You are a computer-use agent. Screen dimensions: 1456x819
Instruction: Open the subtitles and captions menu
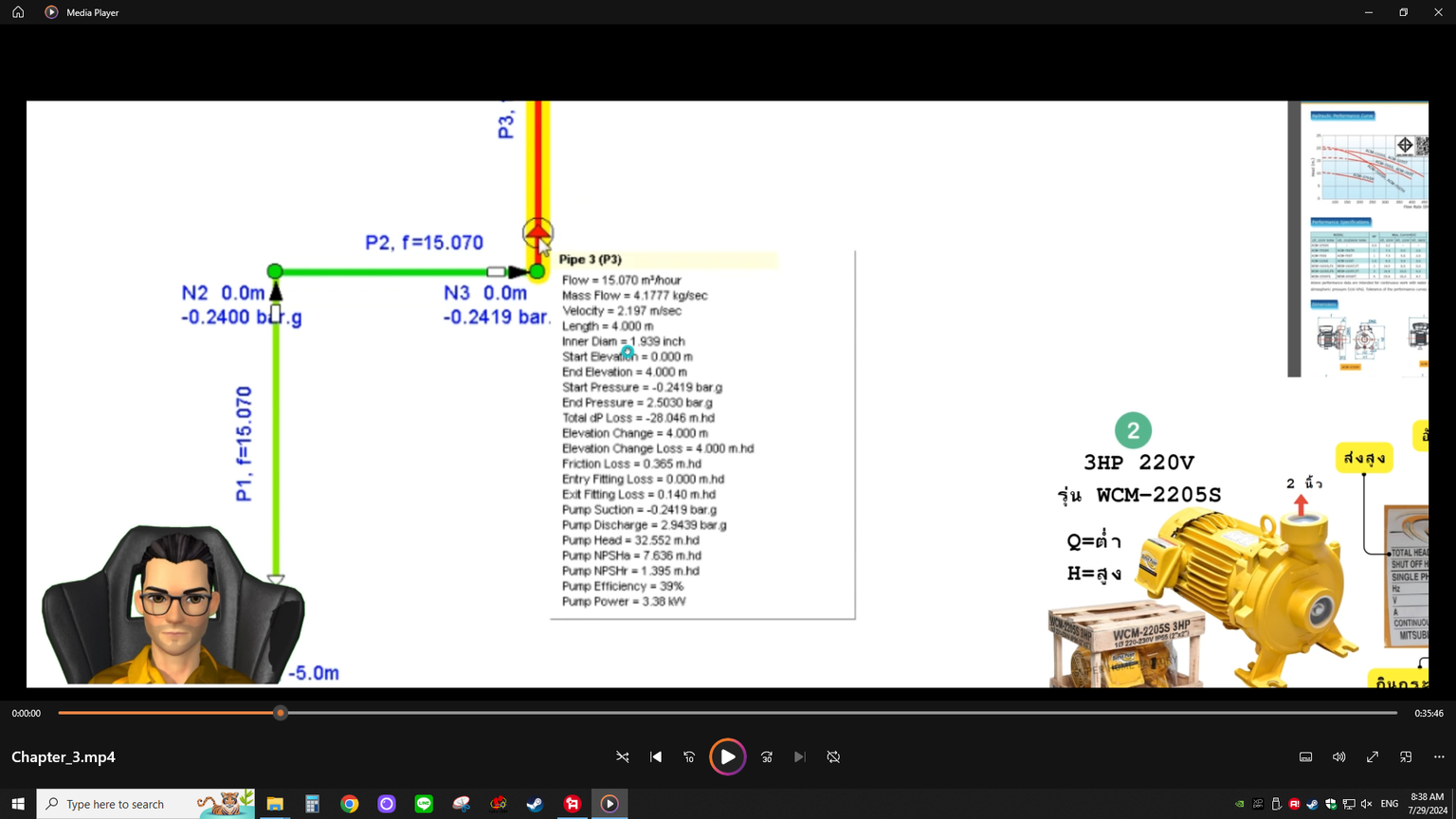[1305, 757]
